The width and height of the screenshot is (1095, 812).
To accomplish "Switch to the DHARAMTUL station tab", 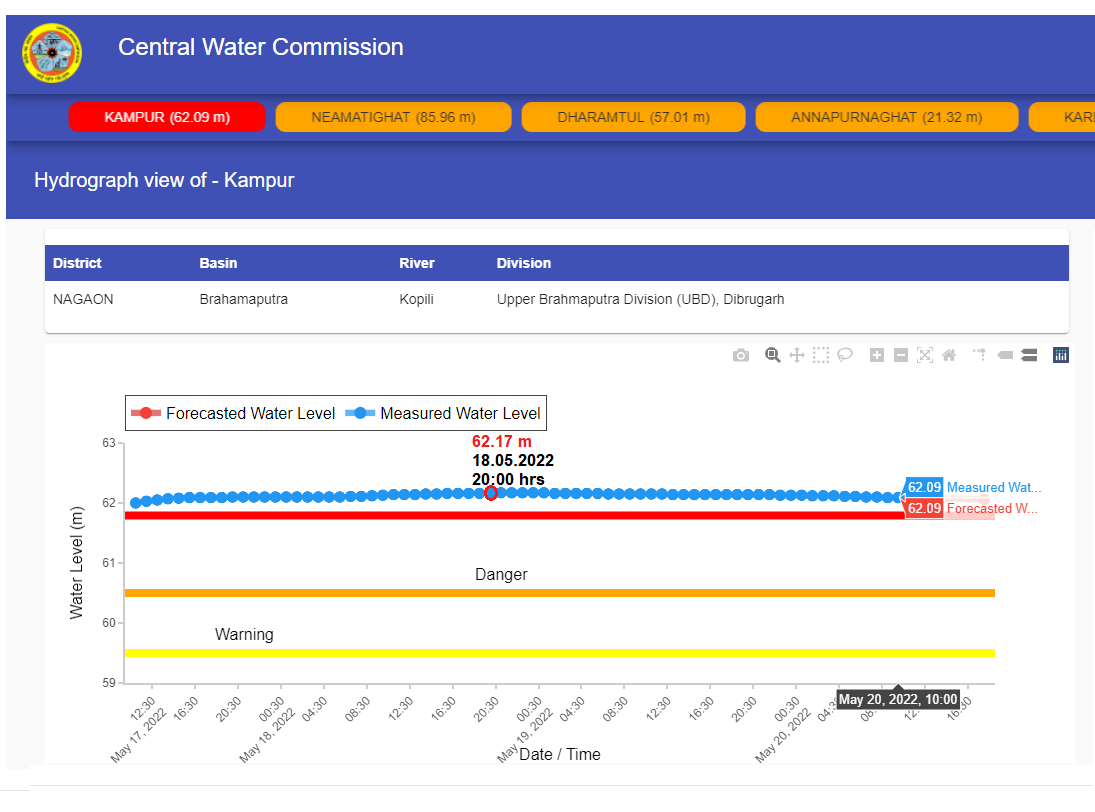I will [x=633, y=117].
